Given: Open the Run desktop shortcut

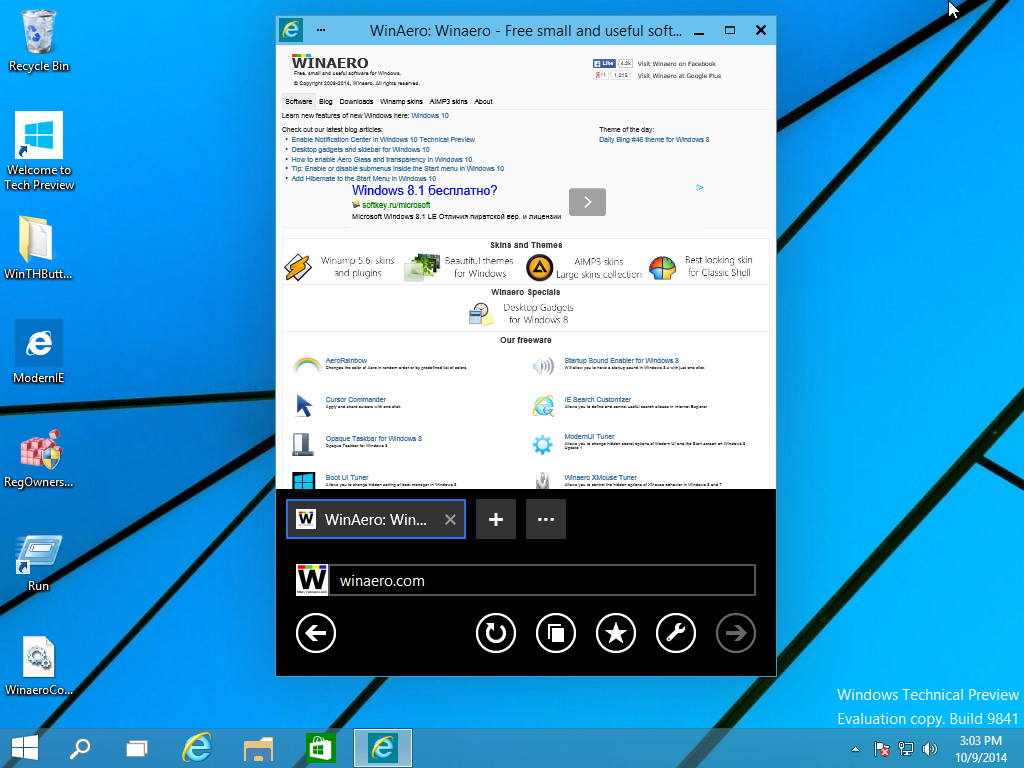Looking at the screenshot, I should click(39, 563).
